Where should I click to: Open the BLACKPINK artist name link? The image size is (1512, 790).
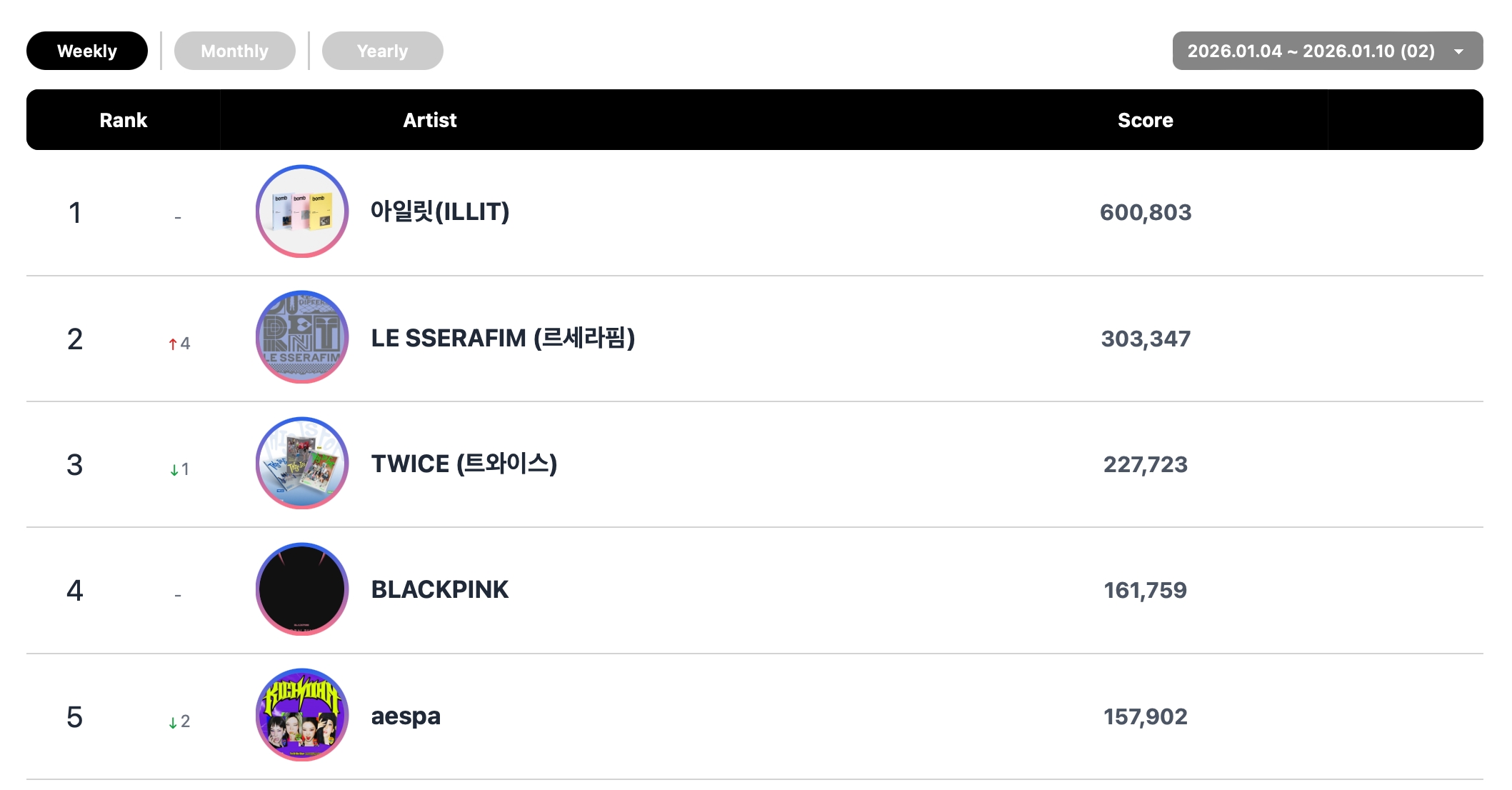pos(439,589)
